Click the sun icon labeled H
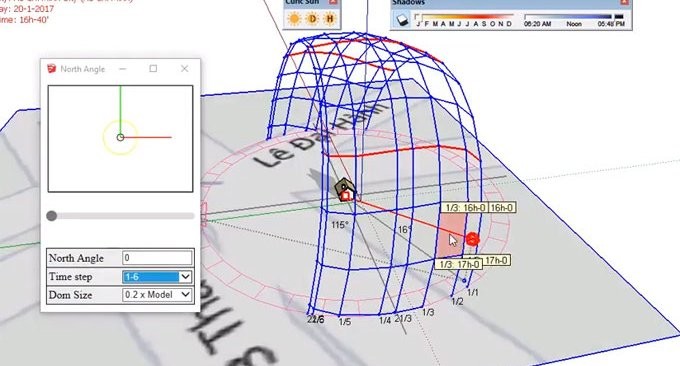The image size is (680, 366). tap(330, 19)
